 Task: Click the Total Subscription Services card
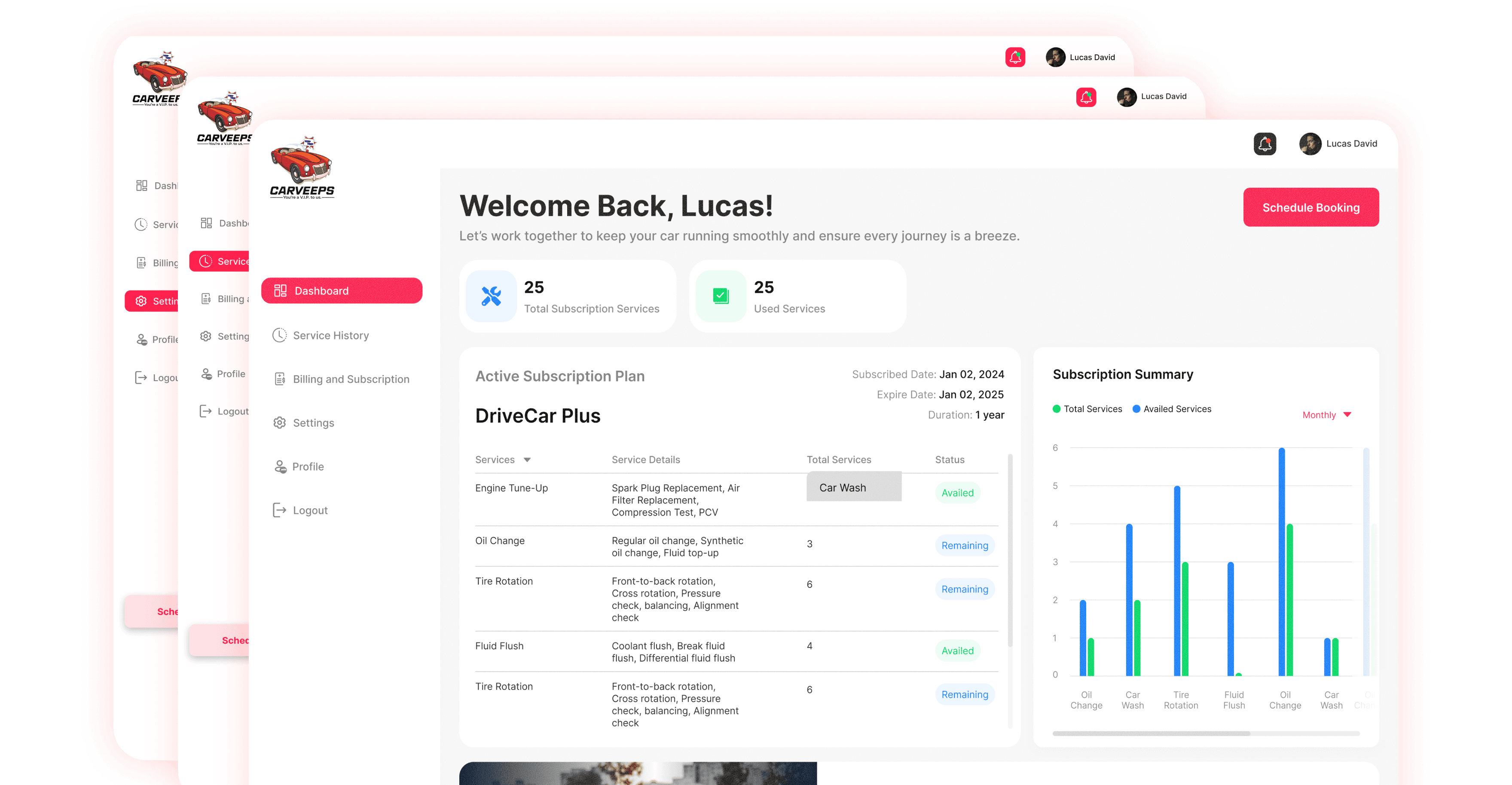(x=568, y=296)
